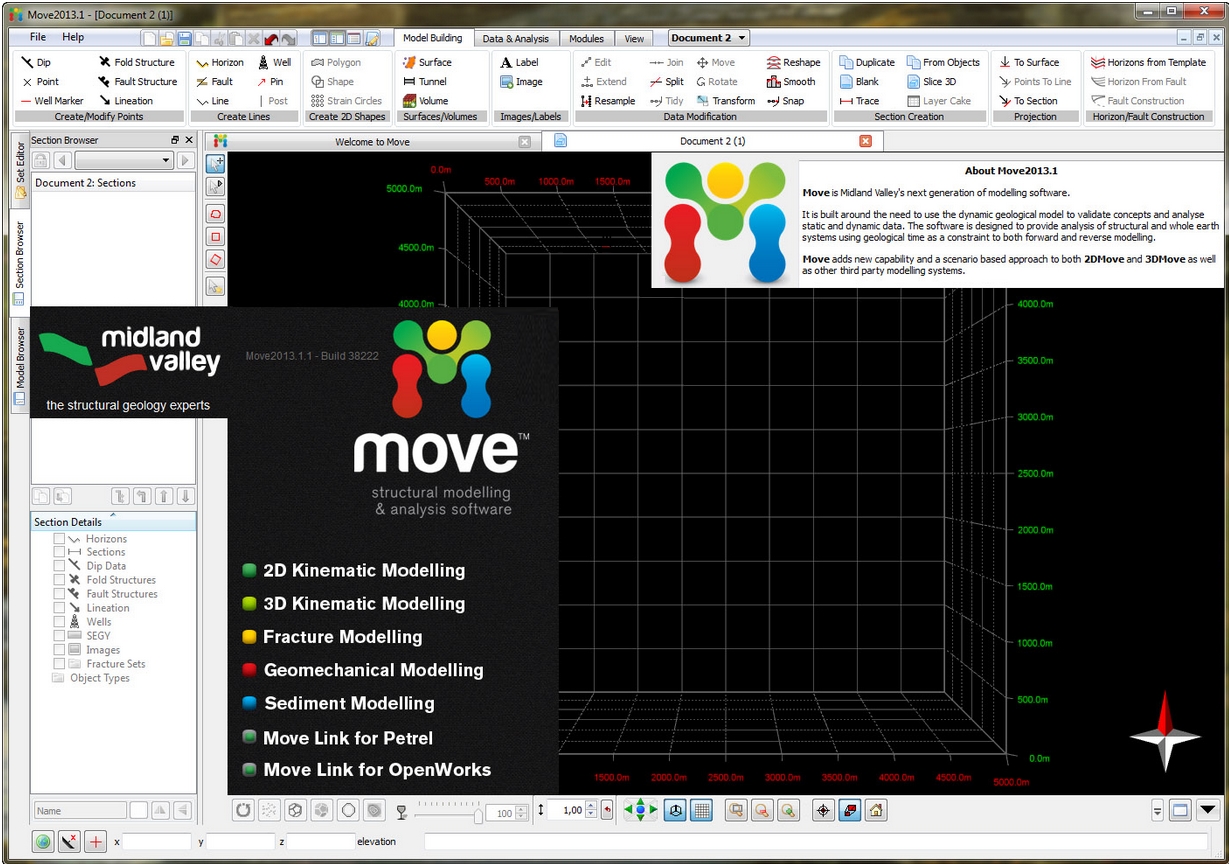Choose the Fold Structure tool

[136, 62]
